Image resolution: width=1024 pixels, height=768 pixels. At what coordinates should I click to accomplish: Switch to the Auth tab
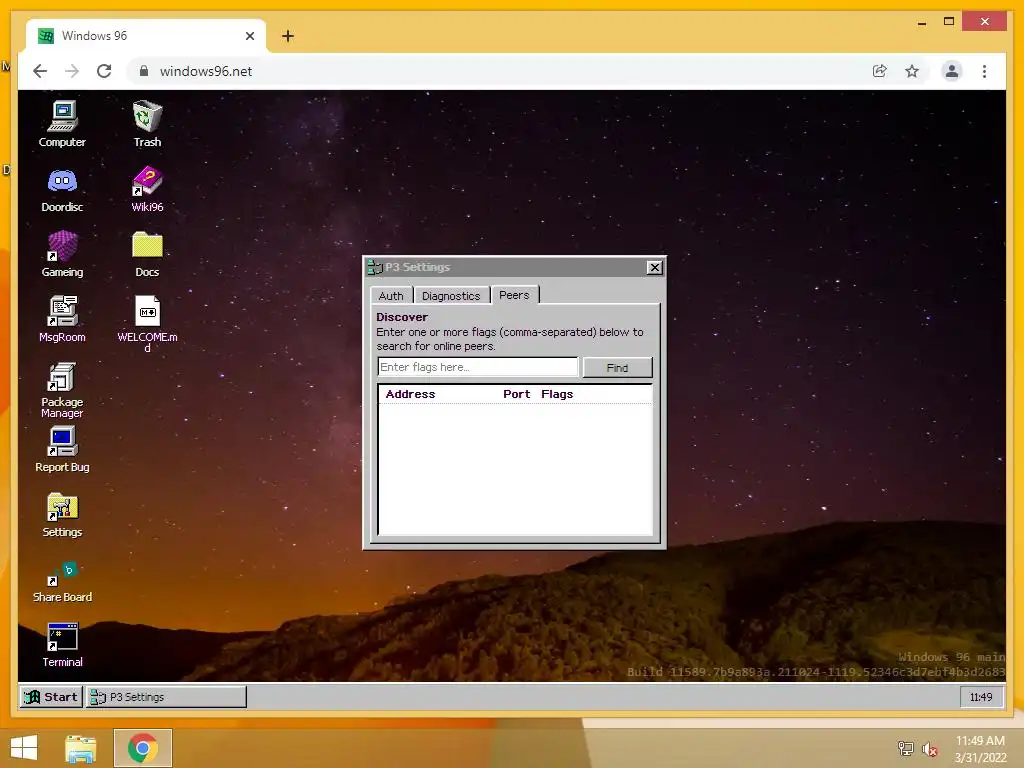click(x=391, y=296)
